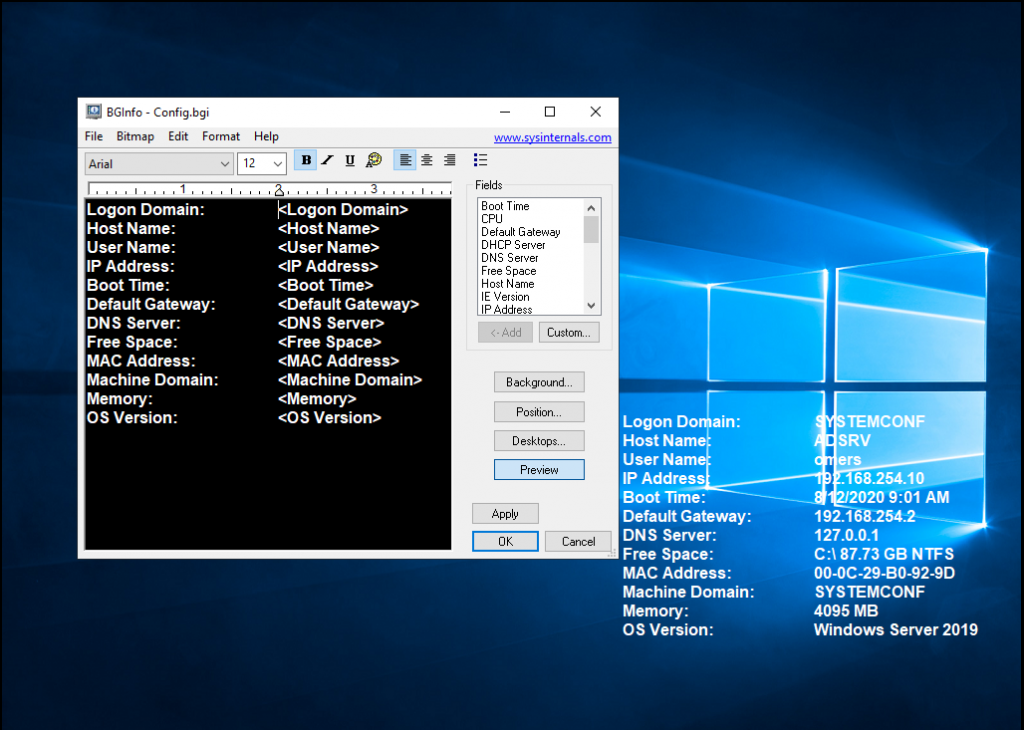Open the Bitmap menu

point(135,136)
